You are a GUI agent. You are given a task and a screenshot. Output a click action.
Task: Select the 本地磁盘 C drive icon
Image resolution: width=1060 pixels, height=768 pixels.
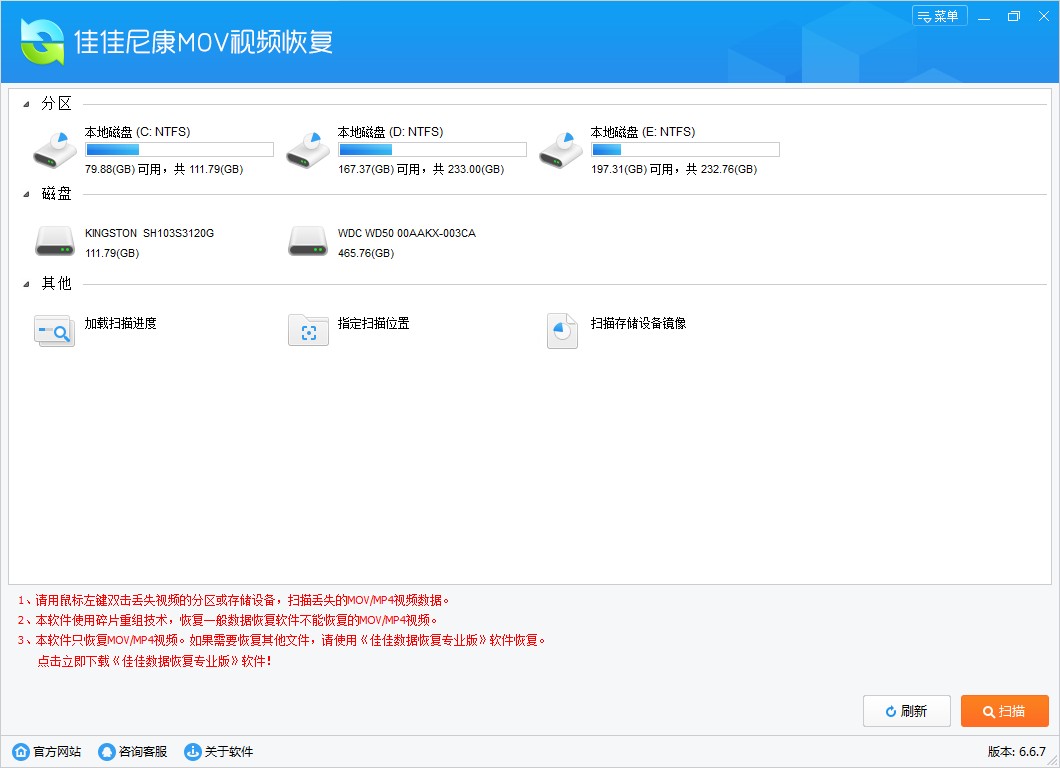click(54, 148)
